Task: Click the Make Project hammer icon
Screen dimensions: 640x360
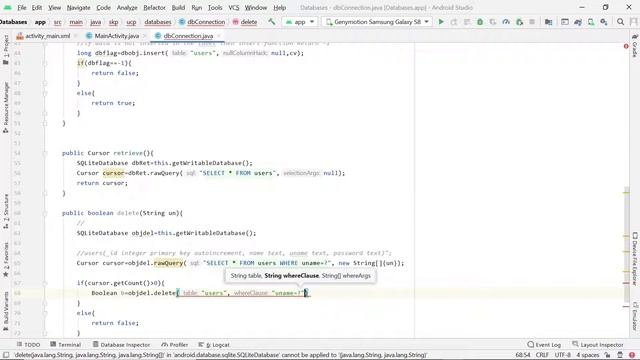Action: tap(271, 22)
